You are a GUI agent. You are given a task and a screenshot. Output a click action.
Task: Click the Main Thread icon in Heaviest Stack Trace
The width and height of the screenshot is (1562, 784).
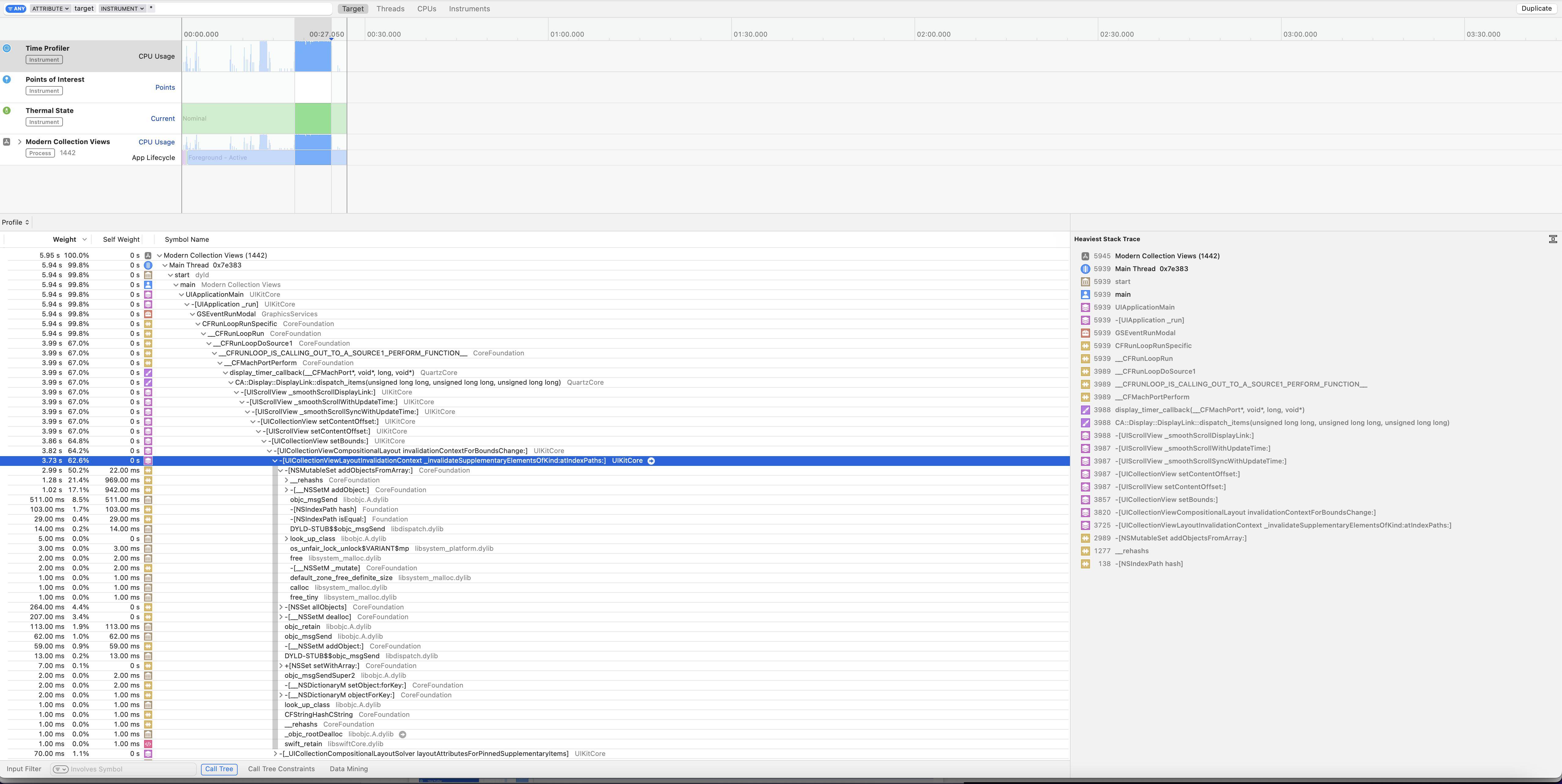click(1086, 269)
